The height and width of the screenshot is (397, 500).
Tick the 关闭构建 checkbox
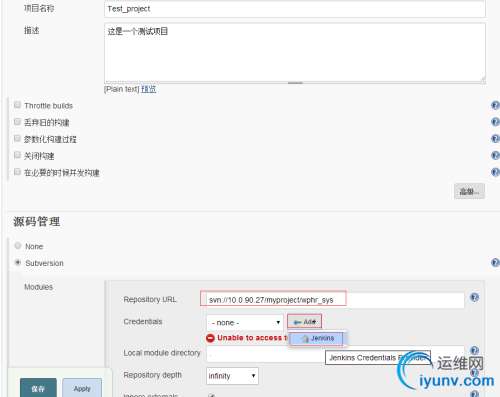[x=17, y=155]
